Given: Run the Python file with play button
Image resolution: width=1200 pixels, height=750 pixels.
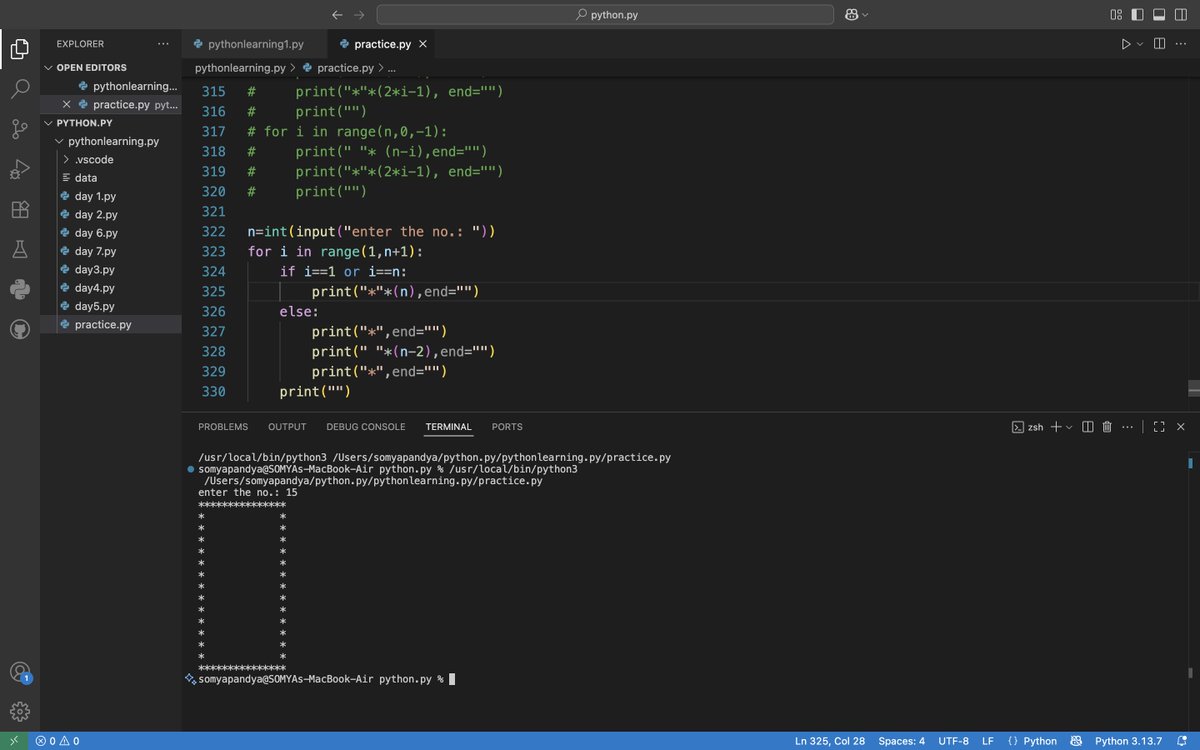Looking at the screenshot, I should click(x=1126, y=44).
